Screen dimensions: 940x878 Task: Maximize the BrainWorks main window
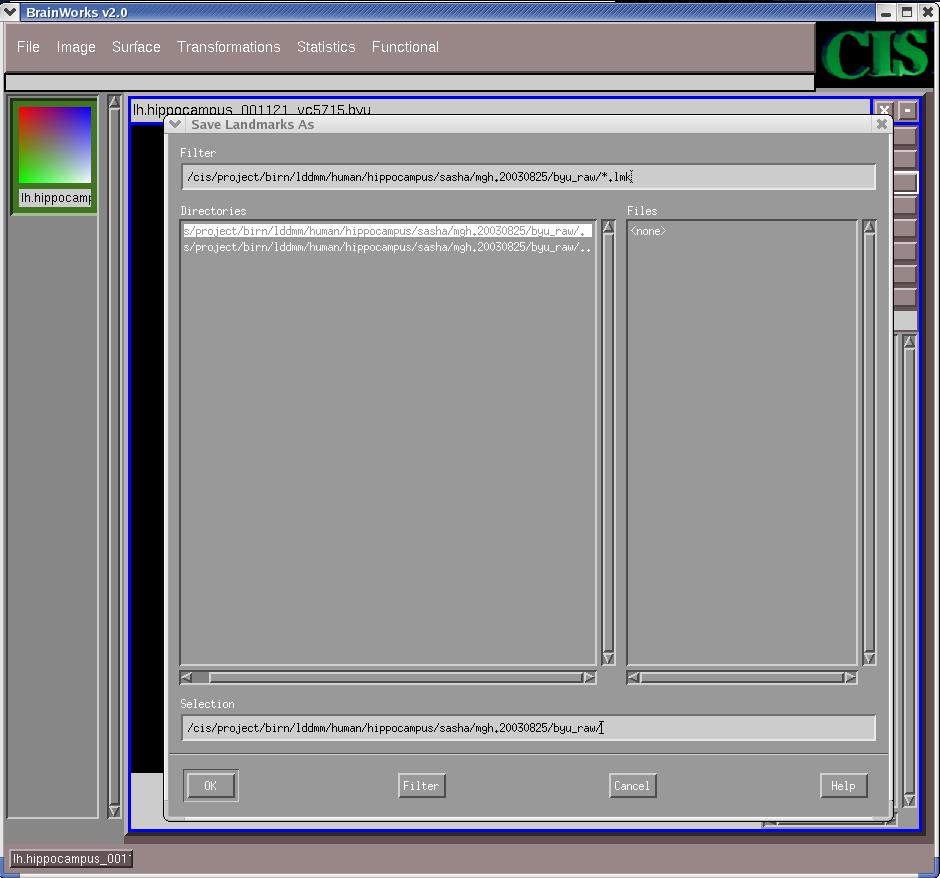(907, 12)
